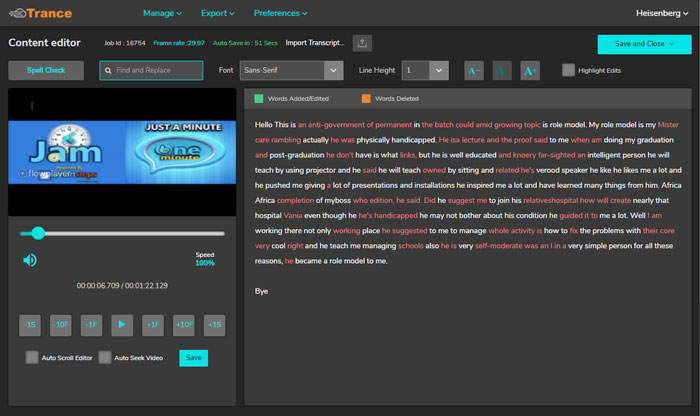Open the Export menu
Viewport: 700px width, 416px height.
[x=217, y=13]
